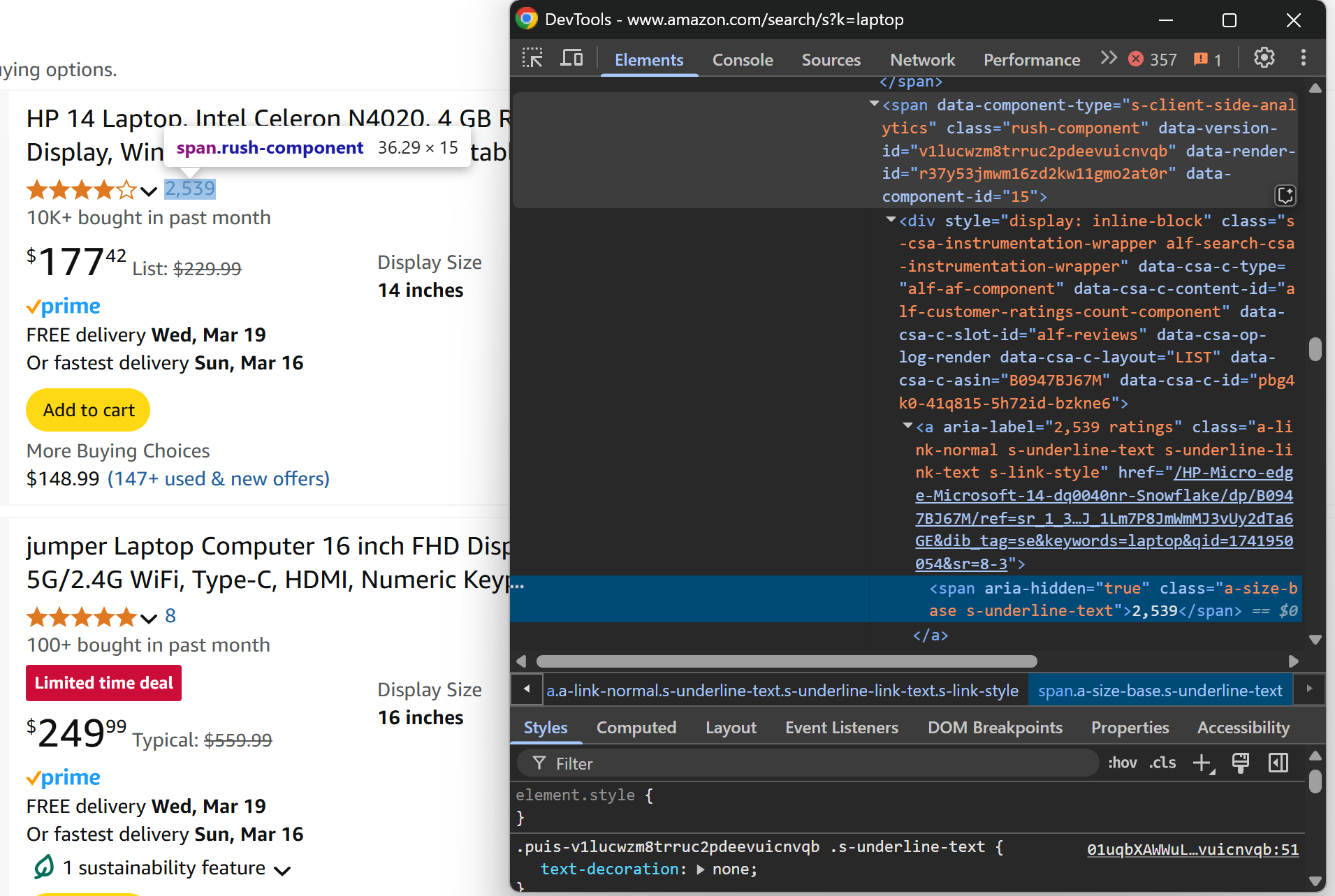The height and width of the screenshot is (896, 1335).
Task: Open the Network tab
Action: 923,60
